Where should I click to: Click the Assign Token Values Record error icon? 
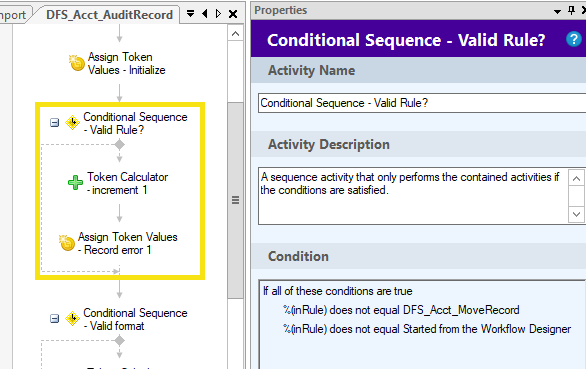point(67,243)
